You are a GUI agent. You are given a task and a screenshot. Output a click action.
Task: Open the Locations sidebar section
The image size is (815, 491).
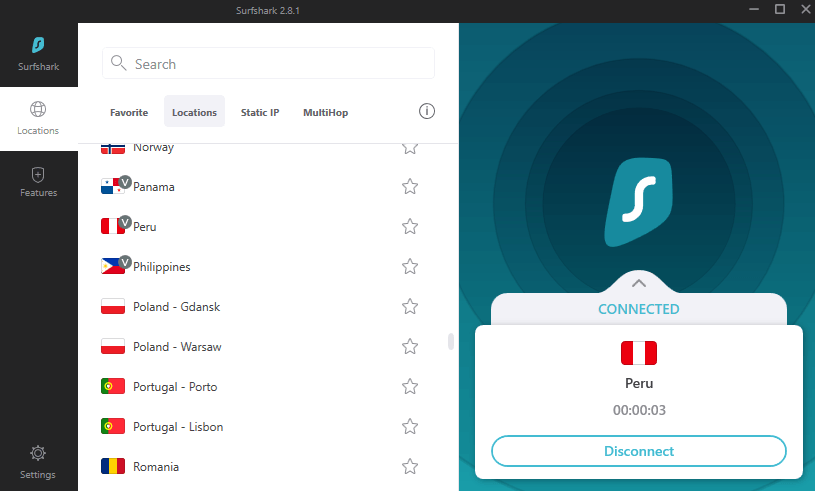click(38, 119)
